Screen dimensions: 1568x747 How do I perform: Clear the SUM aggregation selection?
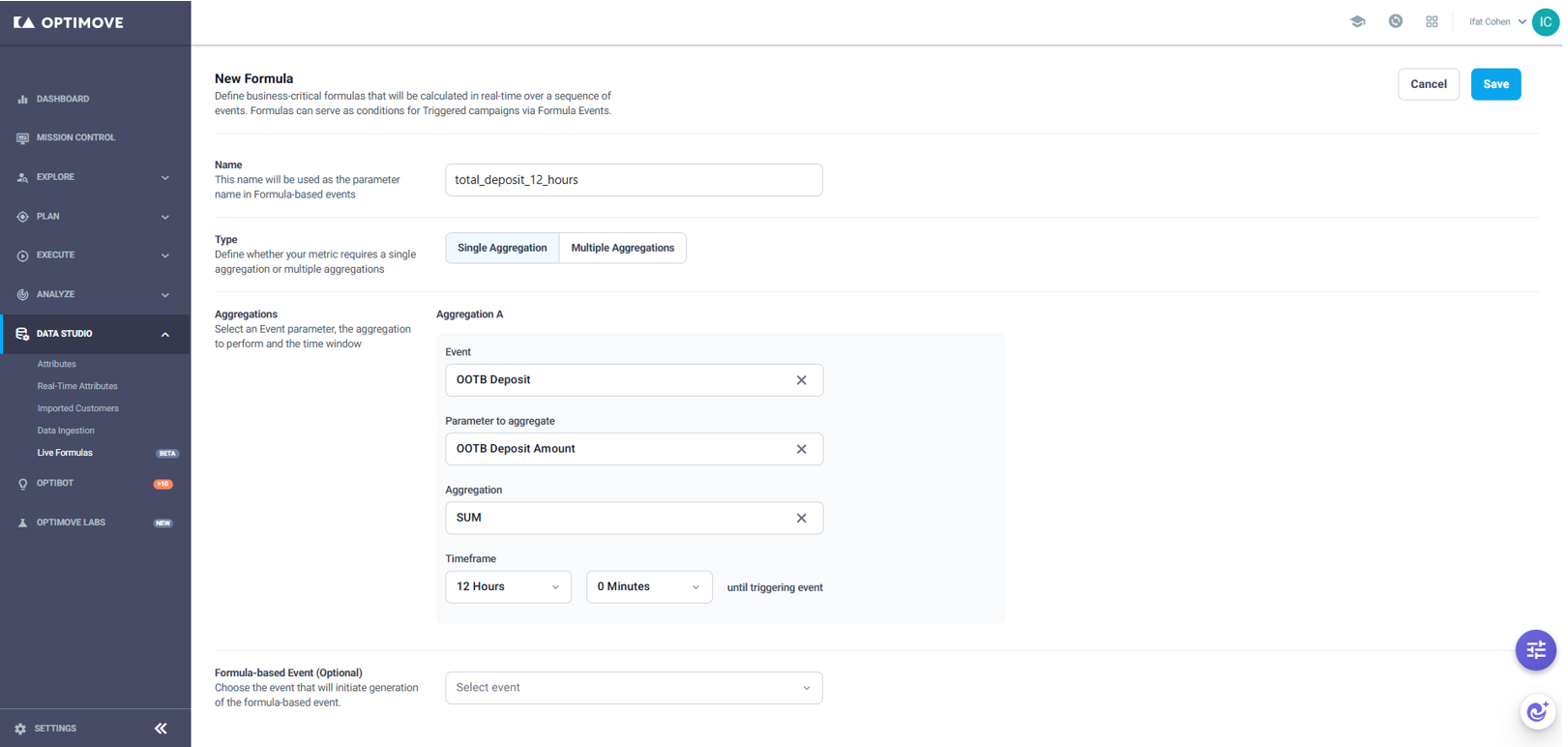point(801,518)
